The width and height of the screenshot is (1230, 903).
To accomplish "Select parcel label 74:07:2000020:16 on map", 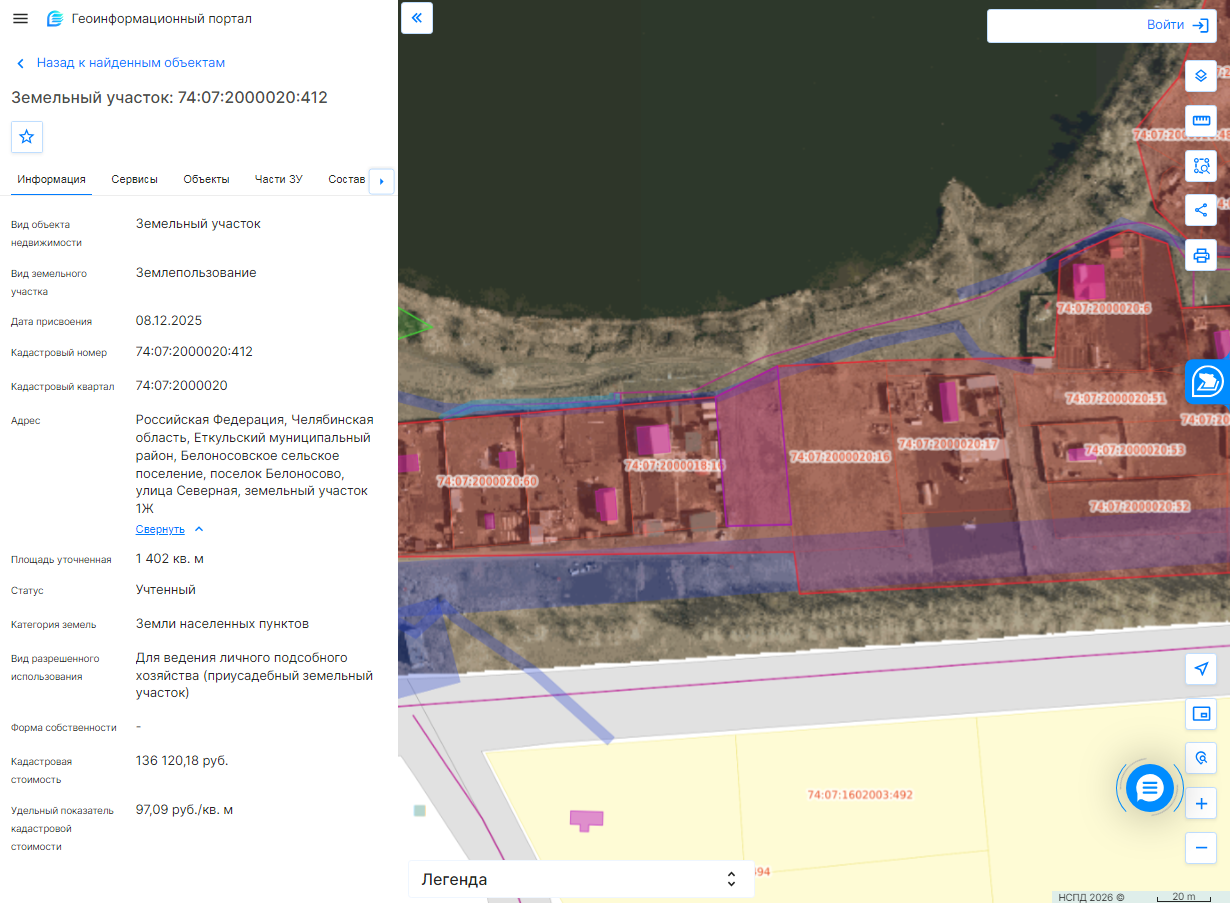I will 840,456.
